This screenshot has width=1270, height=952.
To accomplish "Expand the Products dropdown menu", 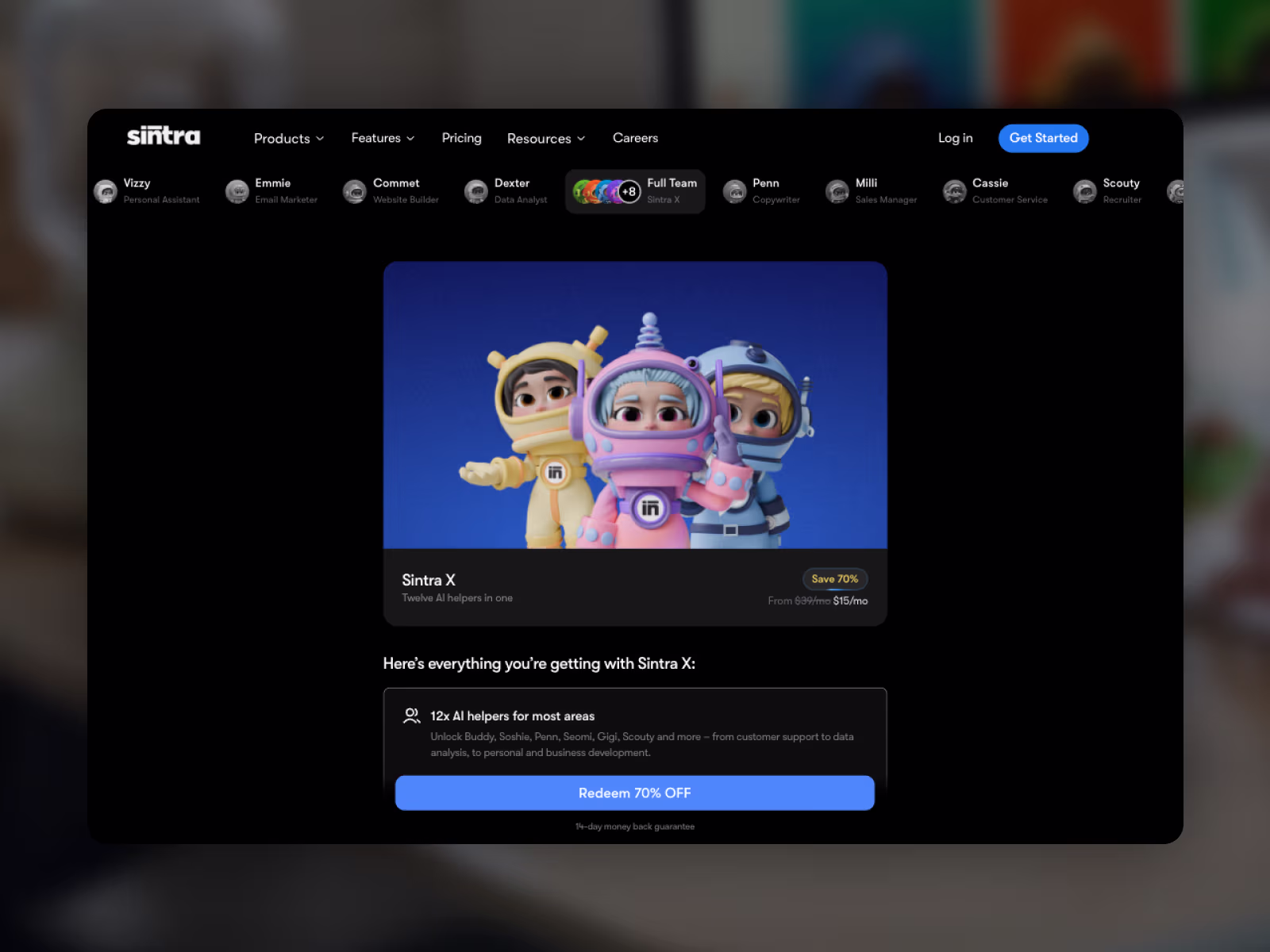I will click(289, 138).
